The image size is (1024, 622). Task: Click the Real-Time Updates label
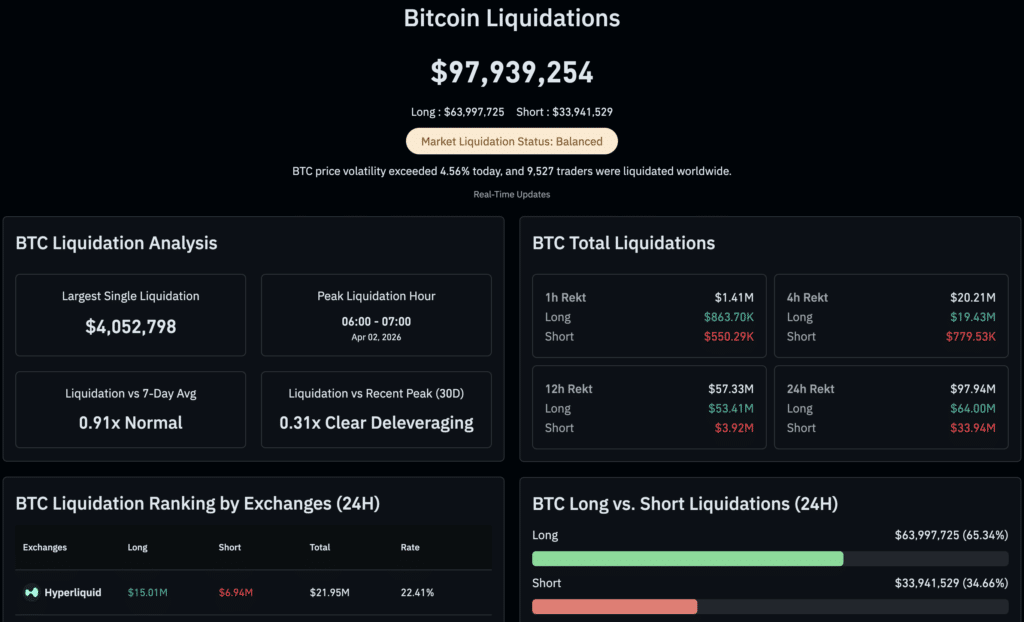511,194
